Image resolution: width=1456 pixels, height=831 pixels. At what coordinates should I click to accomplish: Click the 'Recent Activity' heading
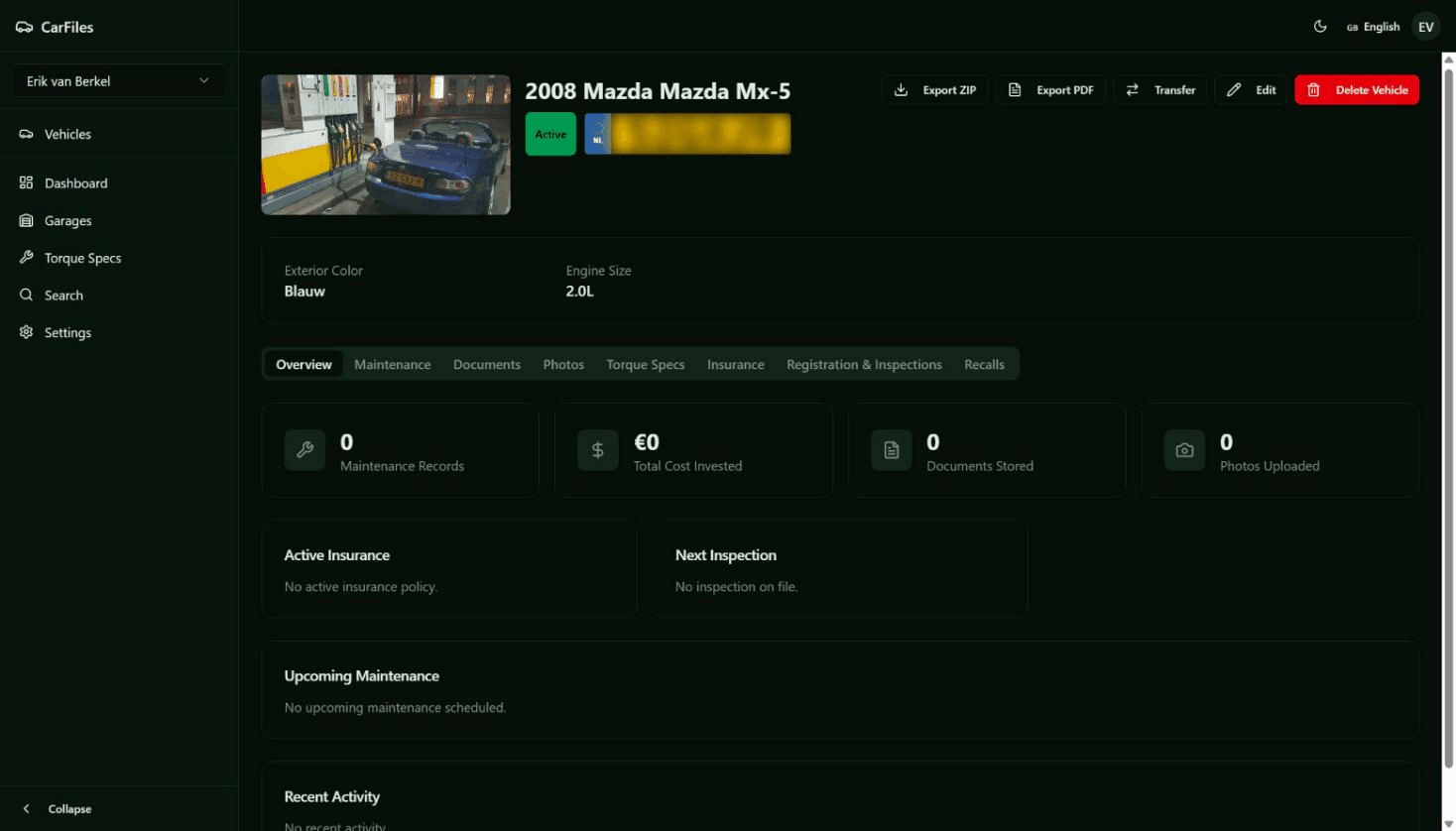(x=332, y=797)
